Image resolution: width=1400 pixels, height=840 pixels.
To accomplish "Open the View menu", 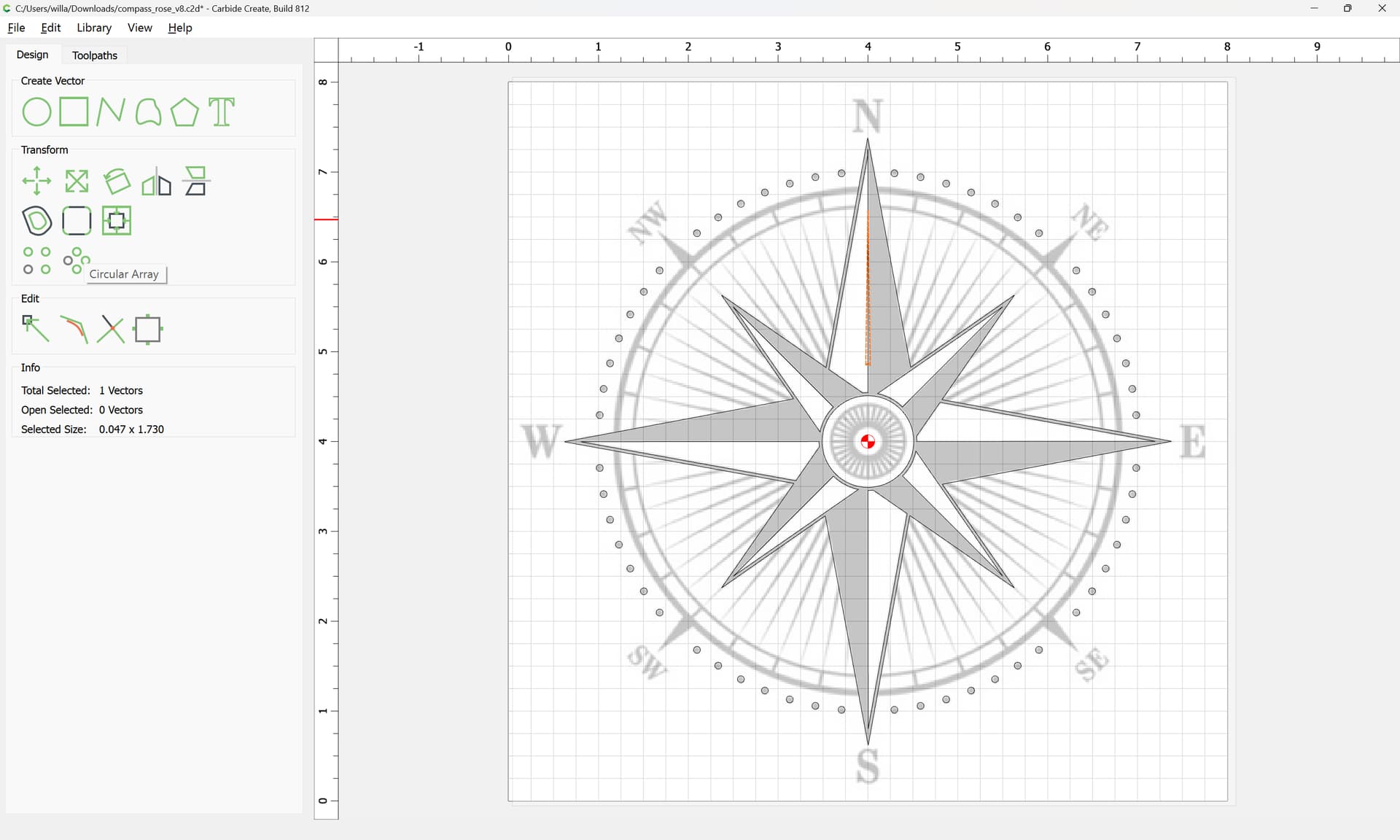I will point(139,28).
